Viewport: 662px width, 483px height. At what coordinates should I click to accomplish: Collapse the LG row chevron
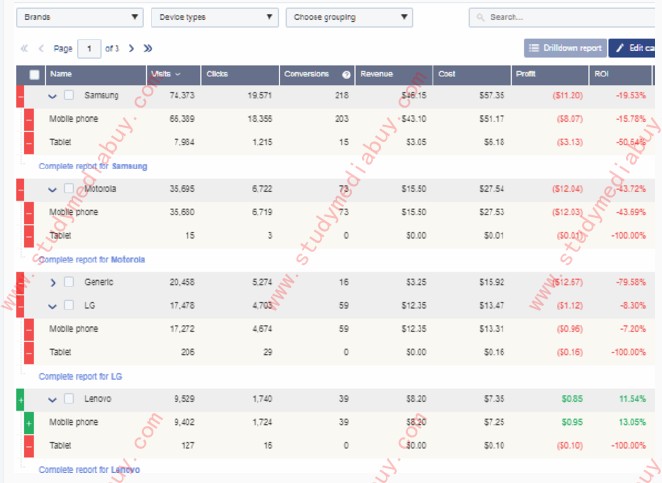pos(52,306)
